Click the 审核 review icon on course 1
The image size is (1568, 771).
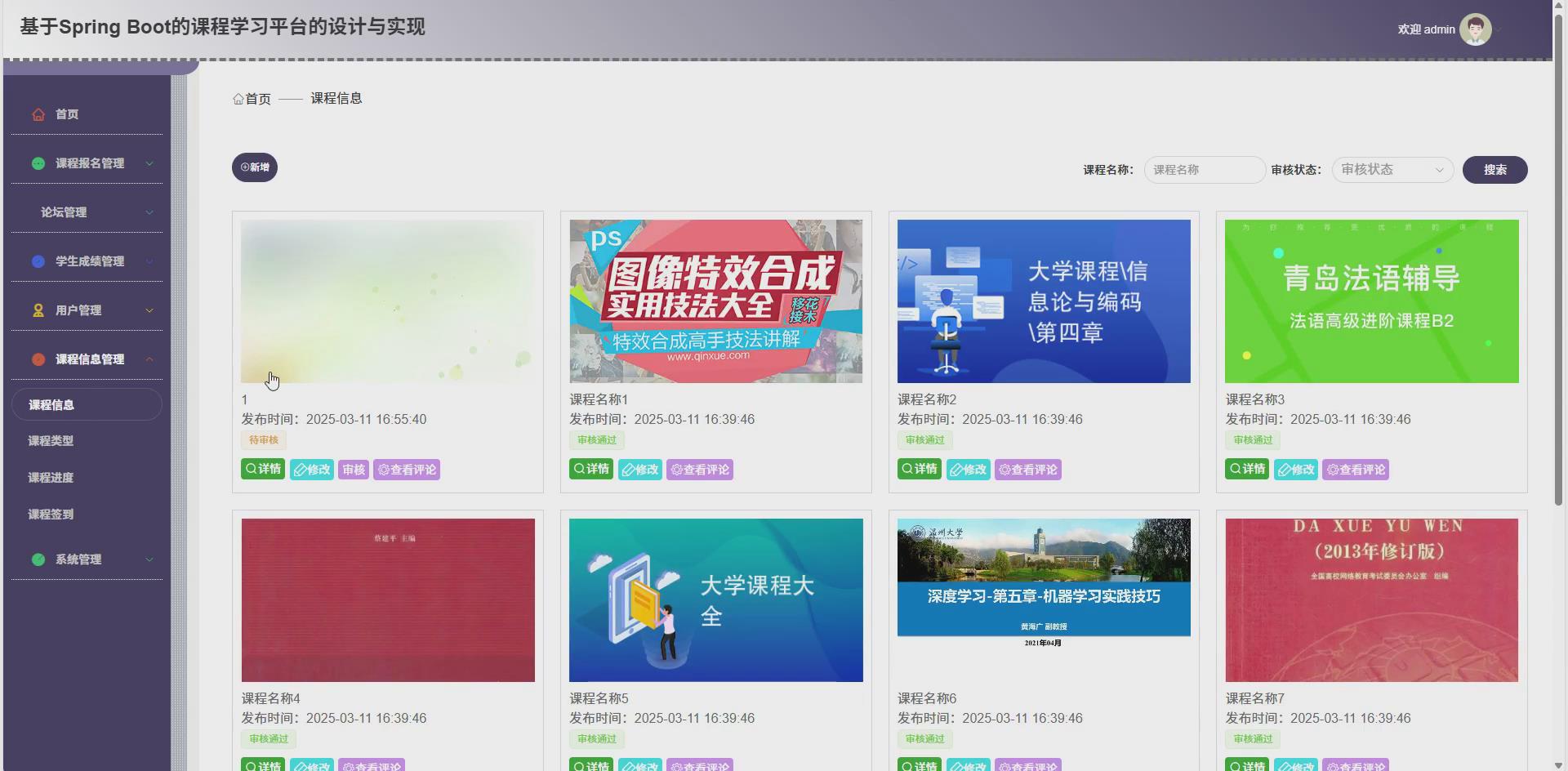(353, 469)
